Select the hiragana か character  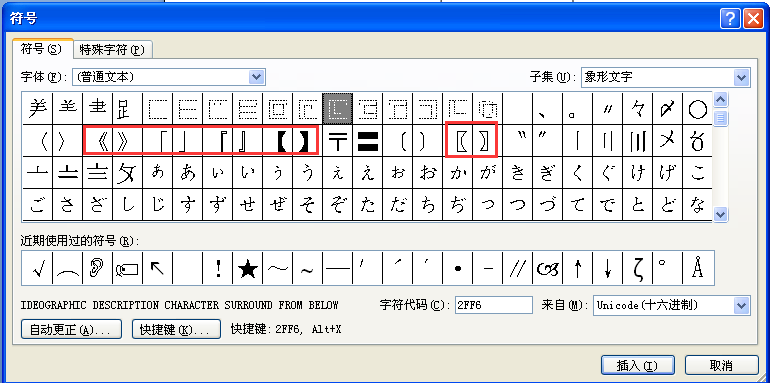click(x=458, y=172)
